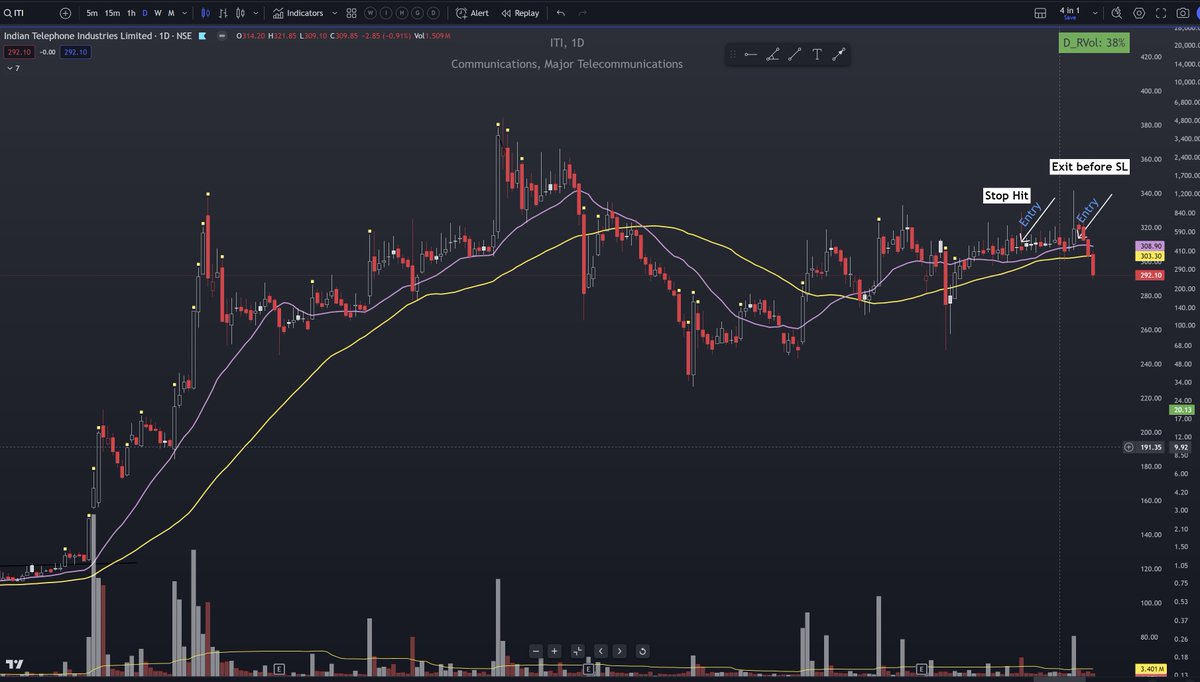The image size is (1200, 682).
Task: Expand the timeframe interval dropdown
Action: pyautogui.click(x=185, y=13)
